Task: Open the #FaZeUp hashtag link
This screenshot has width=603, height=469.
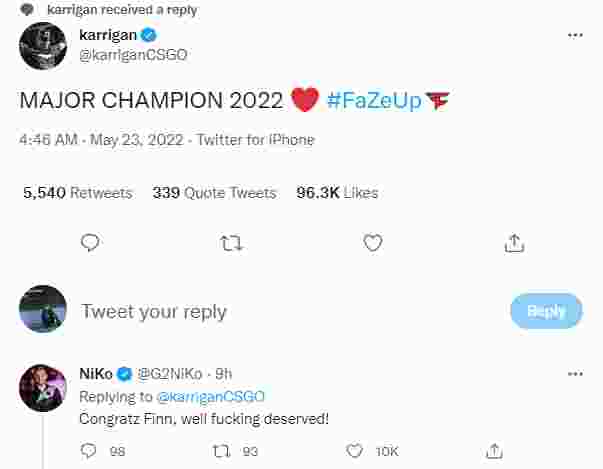Action: (374, 101)
